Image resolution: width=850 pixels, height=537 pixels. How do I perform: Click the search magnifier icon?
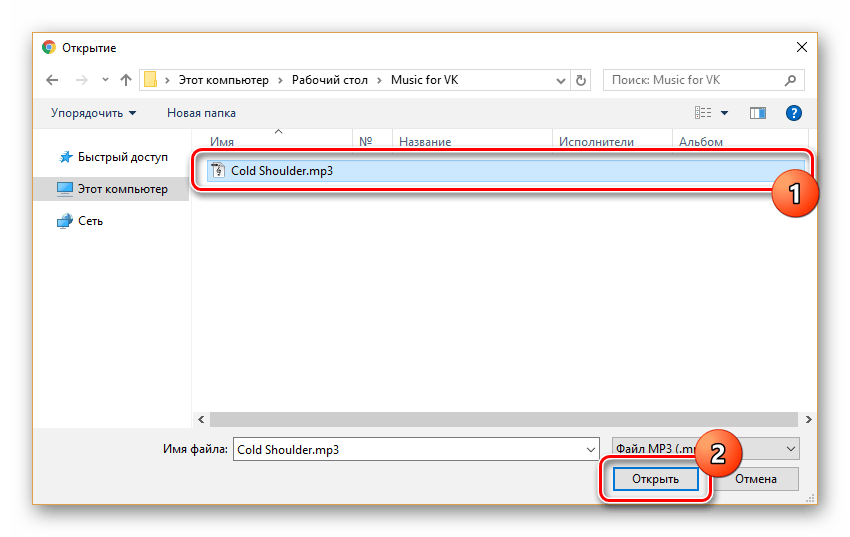(x=790, y=80)
